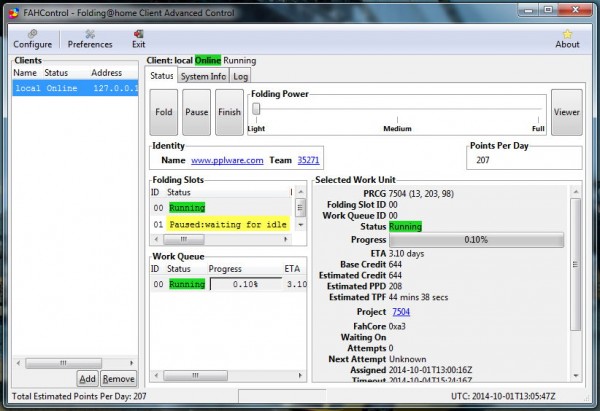Open the Configure toolbar item

[33, 39]
